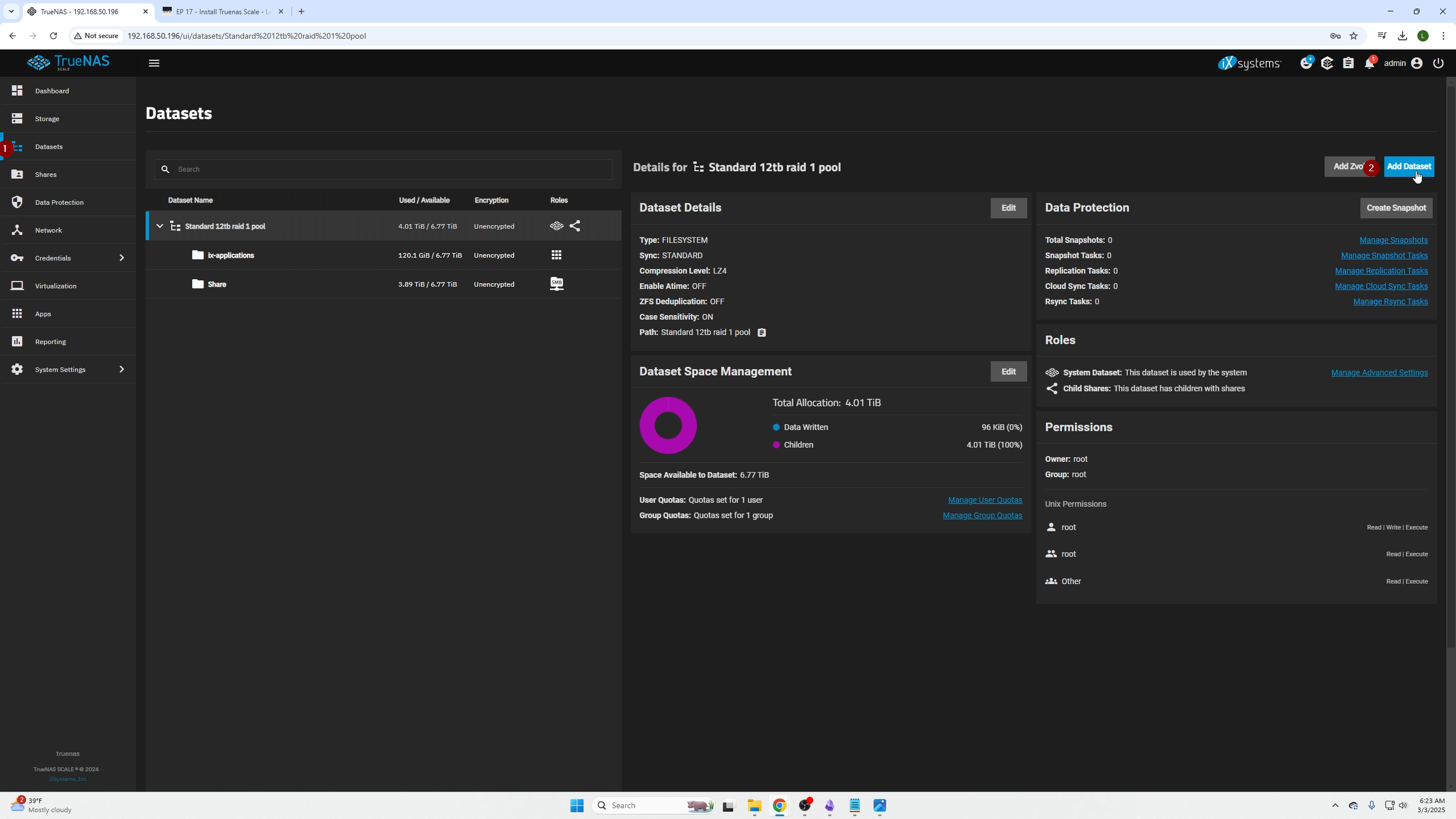1456x819 pixels.
Task: Copy the dataset path with the clipboard icon
Action: pyautogui.click(x=762, y=333)
